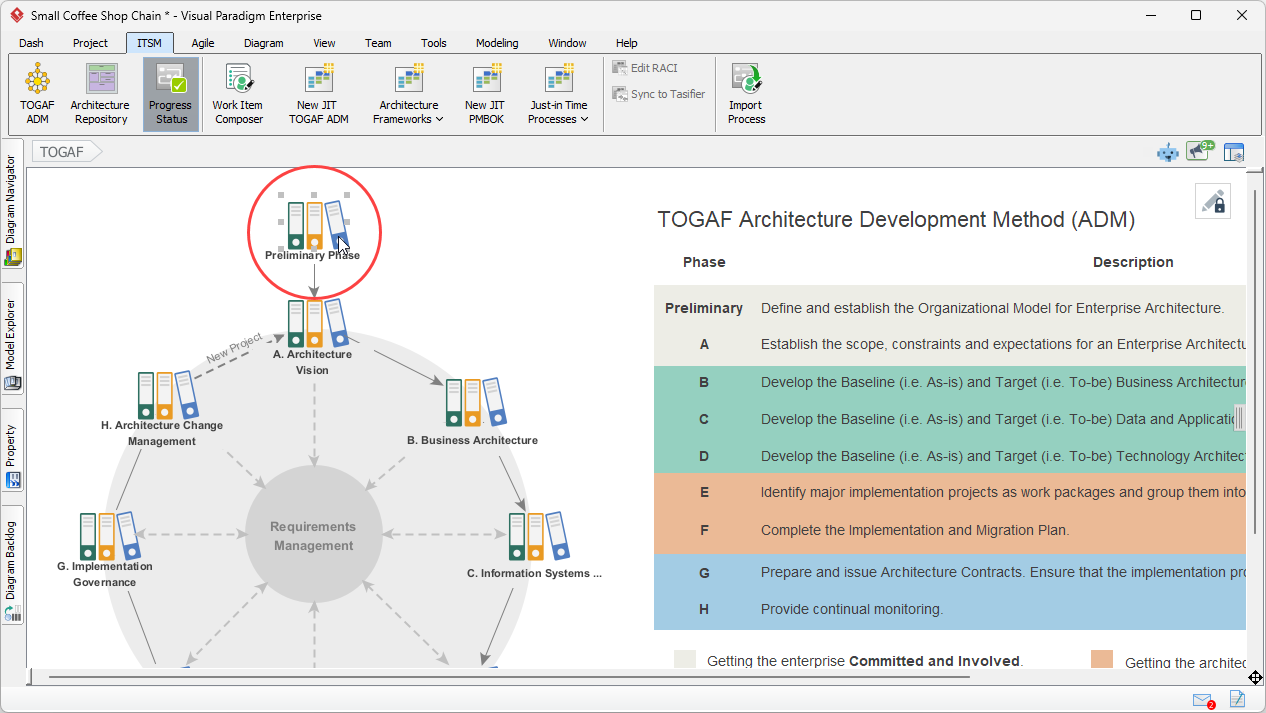Open the Modeling menu

click(x=497, y=42)
